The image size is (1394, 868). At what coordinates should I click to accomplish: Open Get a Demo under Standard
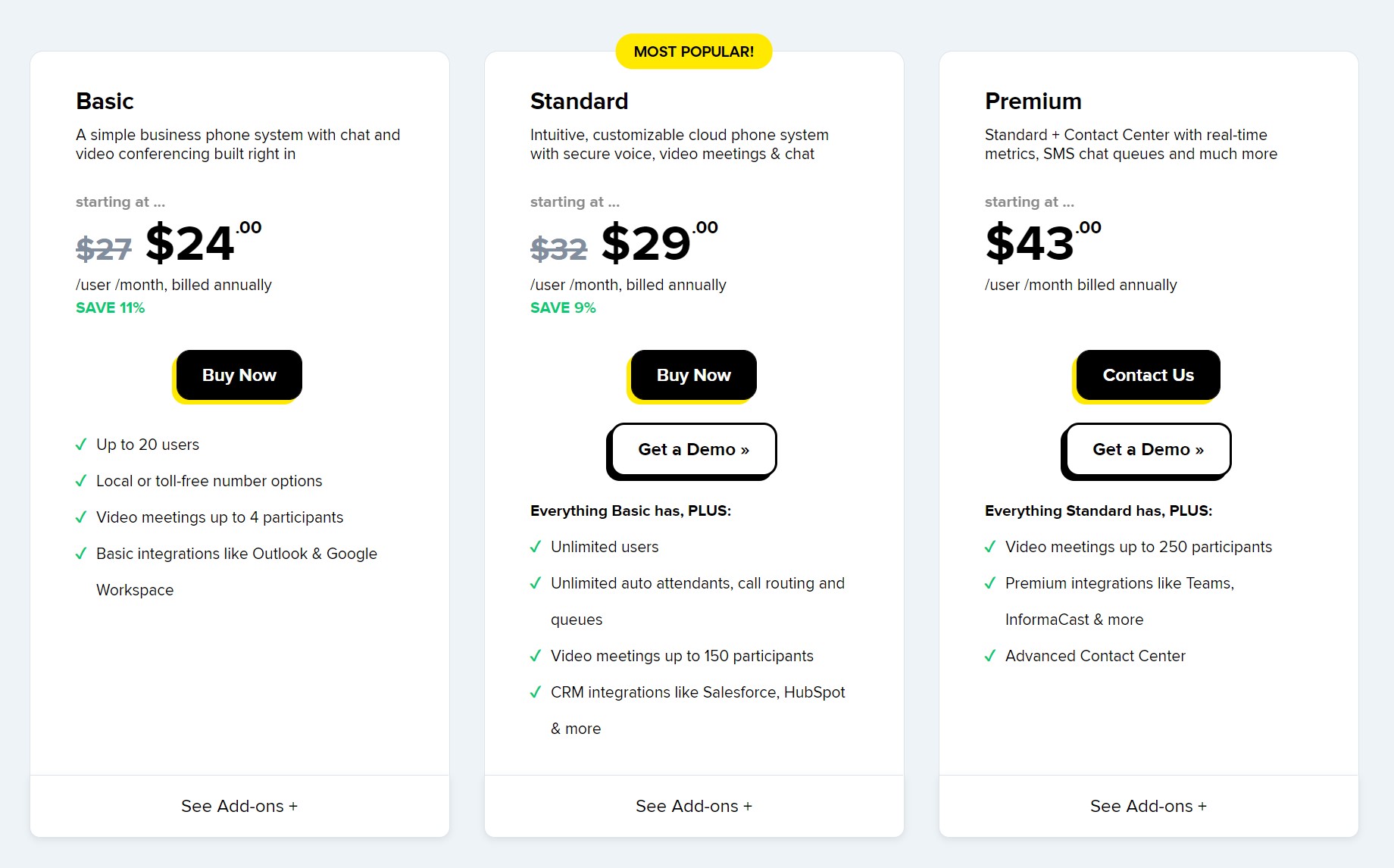[693, 450]
